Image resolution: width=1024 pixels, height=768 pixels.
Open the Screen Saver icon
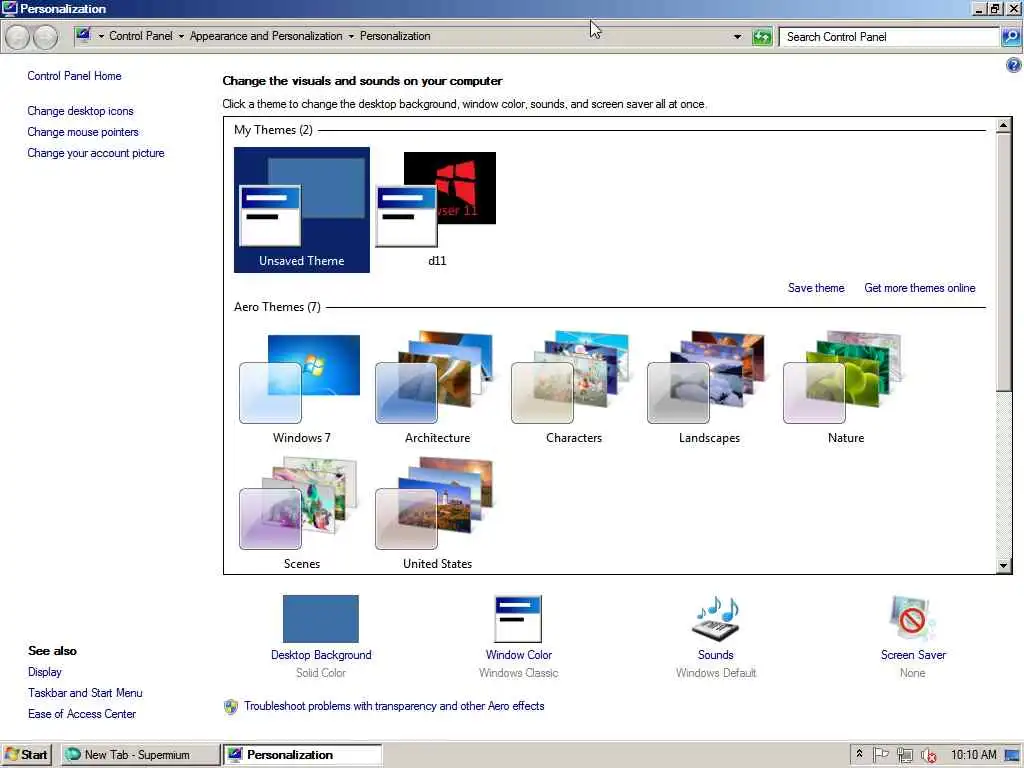[x=912, y=618]
